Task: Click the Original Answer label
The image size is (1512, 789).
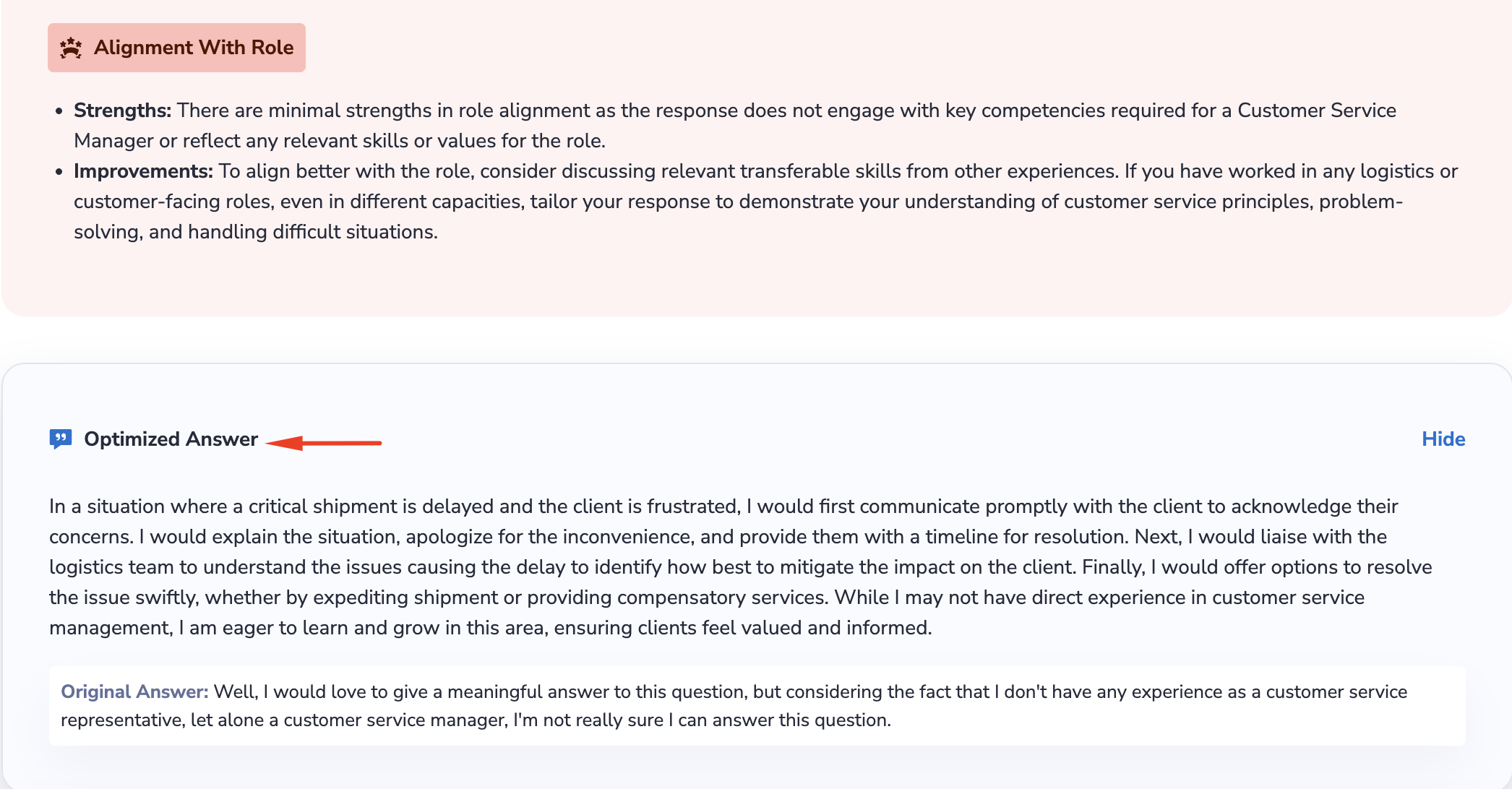Action: (x=134, y=691)
